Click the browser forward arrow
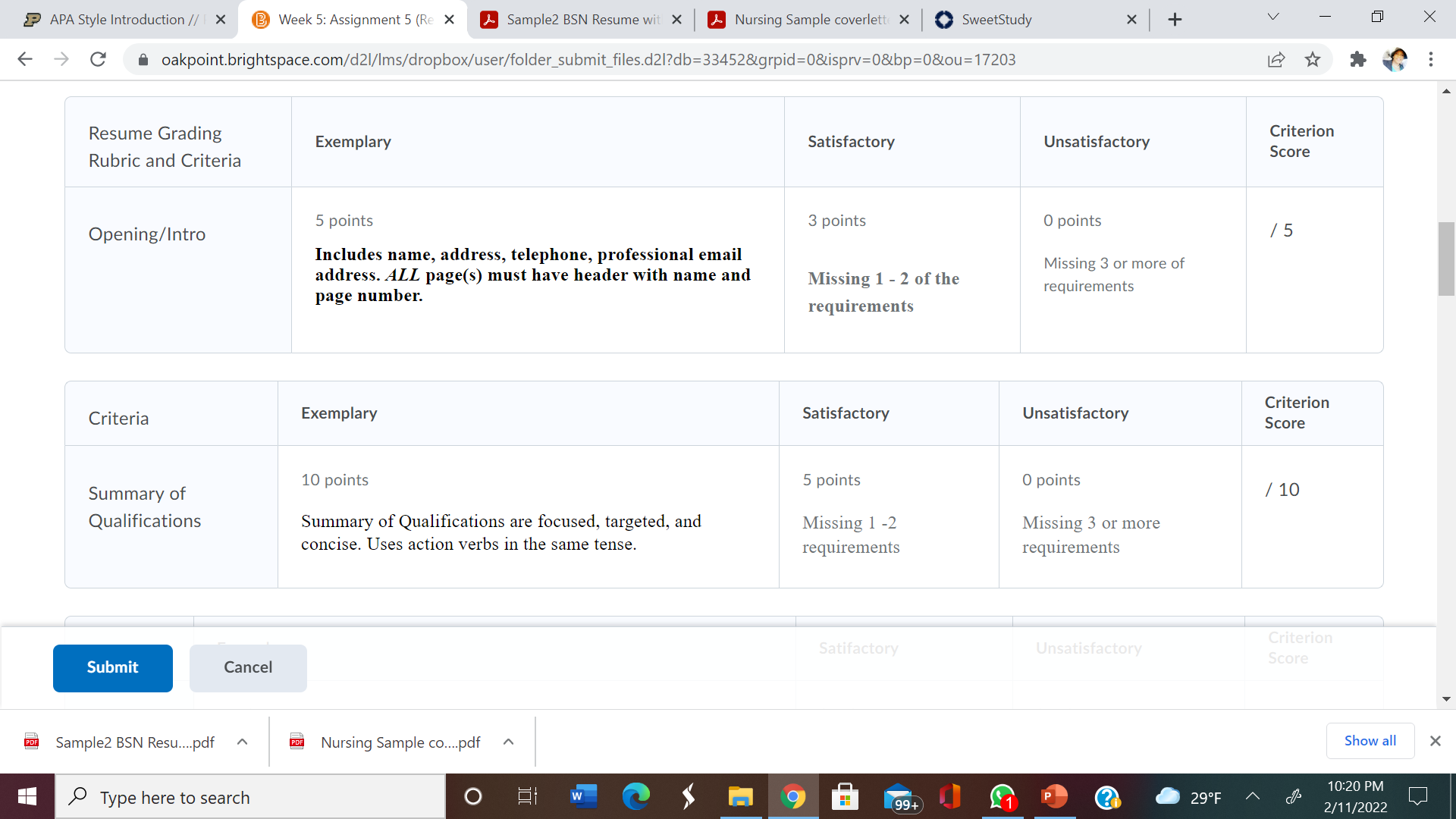Screen dimensions: 1456x819 (61, 59)
